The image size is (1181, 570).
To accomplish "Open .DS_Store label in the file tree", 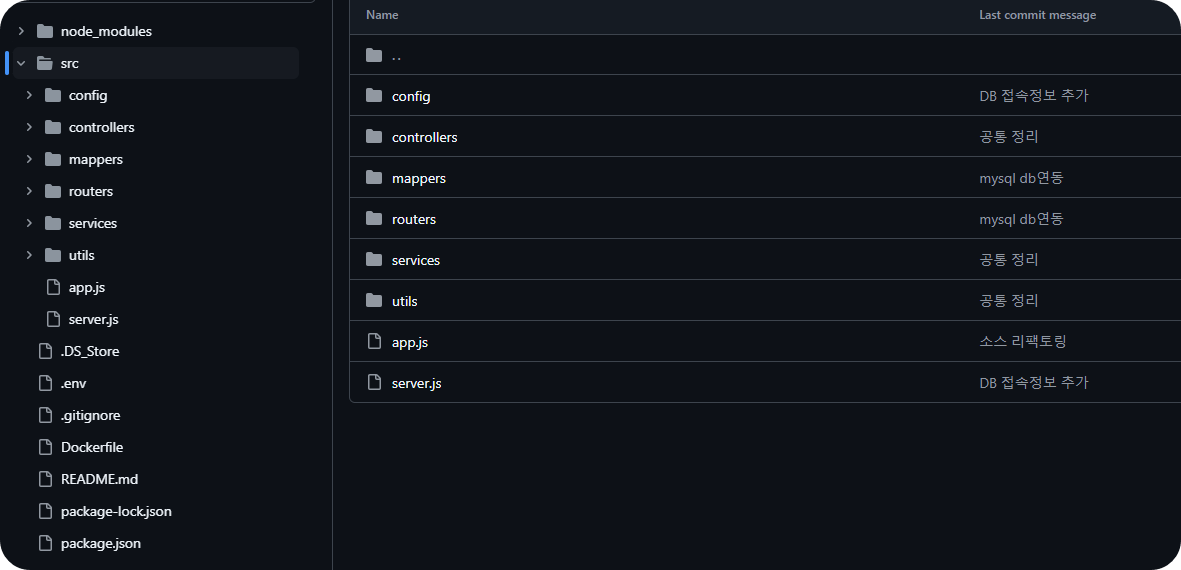I will (x=90, y=352).
